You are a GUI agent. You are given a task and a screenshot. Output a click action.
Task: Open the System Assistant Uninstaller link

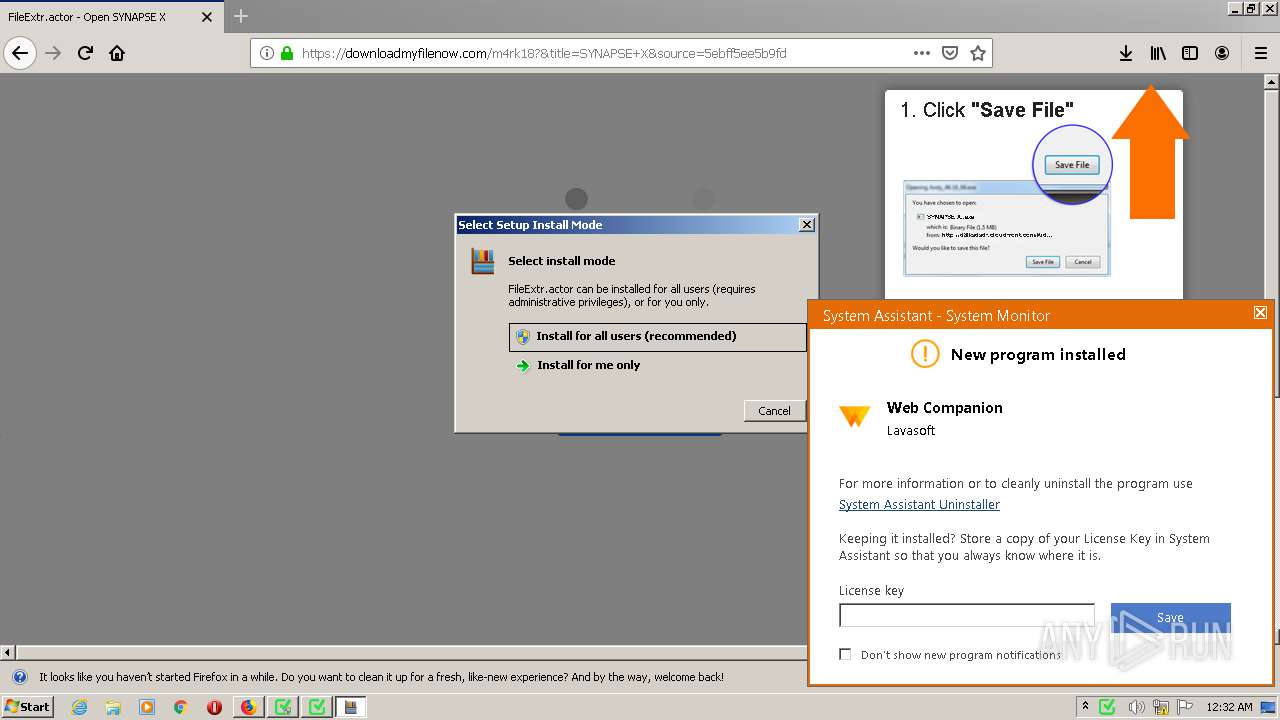point(919,505)
